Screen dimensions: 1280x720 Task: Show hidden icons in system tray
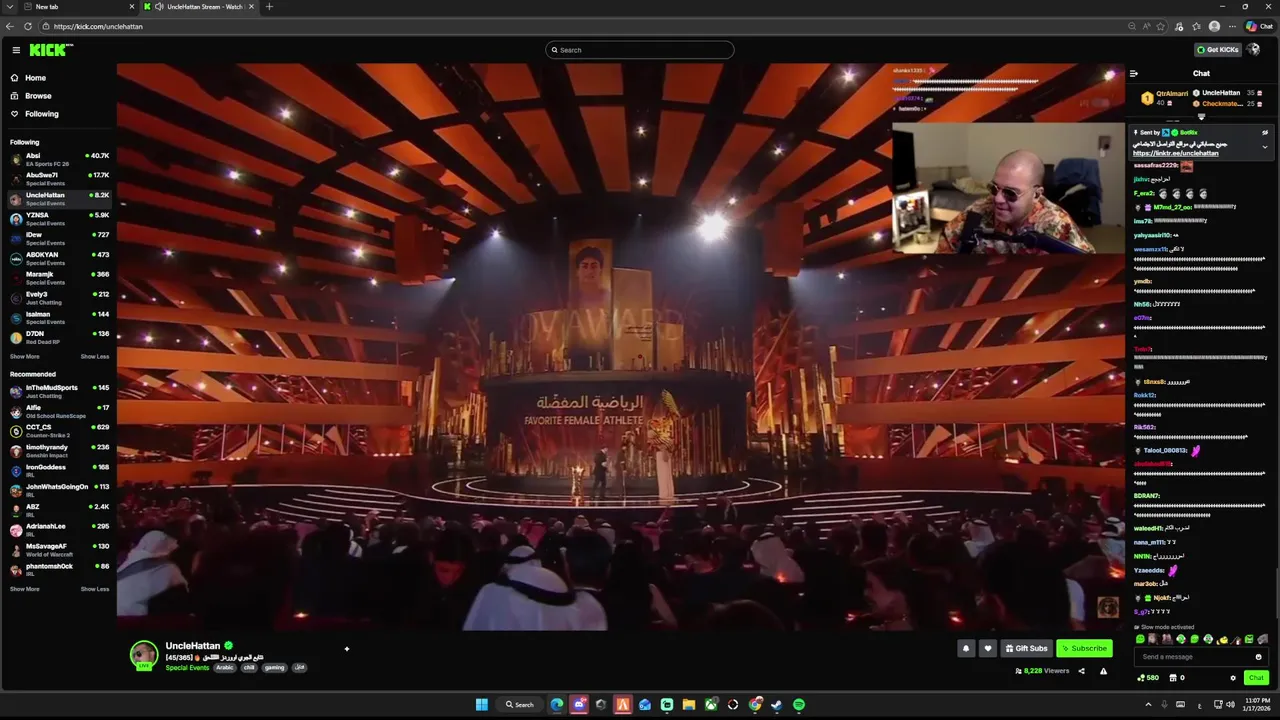coord(1148,705)
